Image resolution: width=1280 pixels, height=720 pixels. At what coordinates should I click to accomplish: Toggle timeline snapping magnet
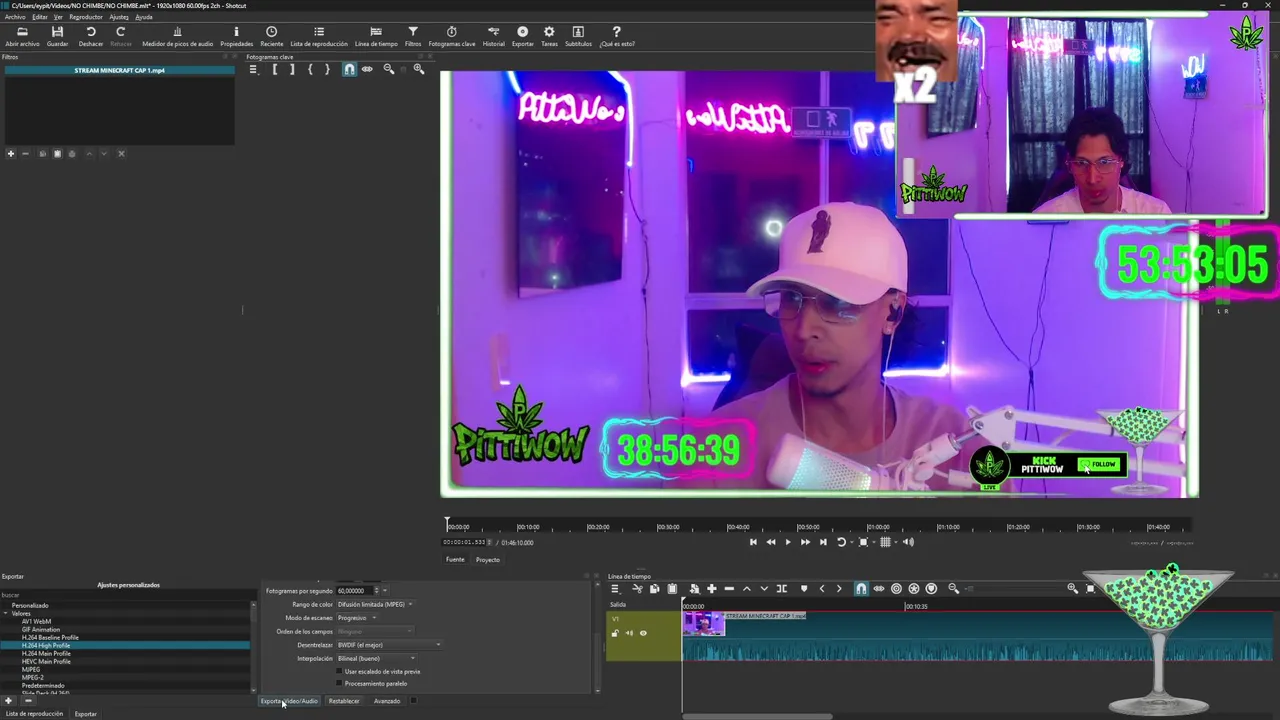[861, 588]
